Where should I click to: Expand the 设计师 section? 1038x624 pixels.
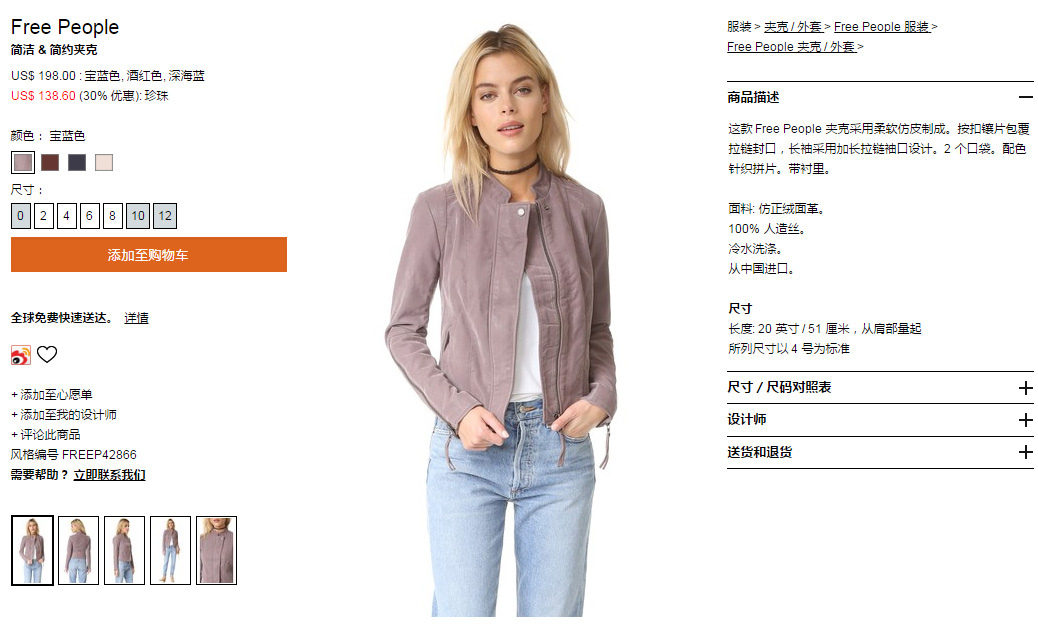pos(1025,420)
